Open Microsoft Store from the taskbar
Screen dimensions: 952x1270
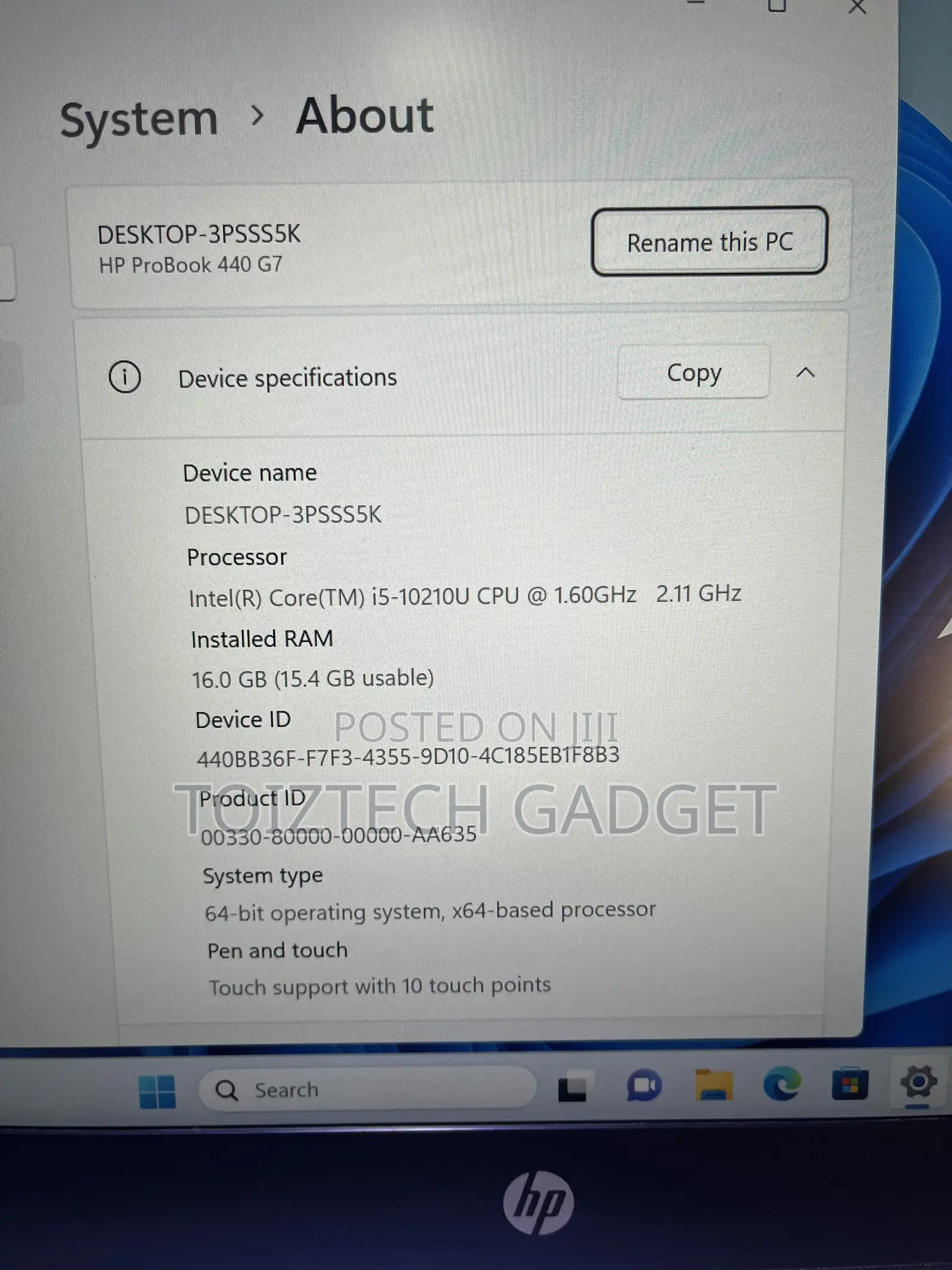point(850,1084)
